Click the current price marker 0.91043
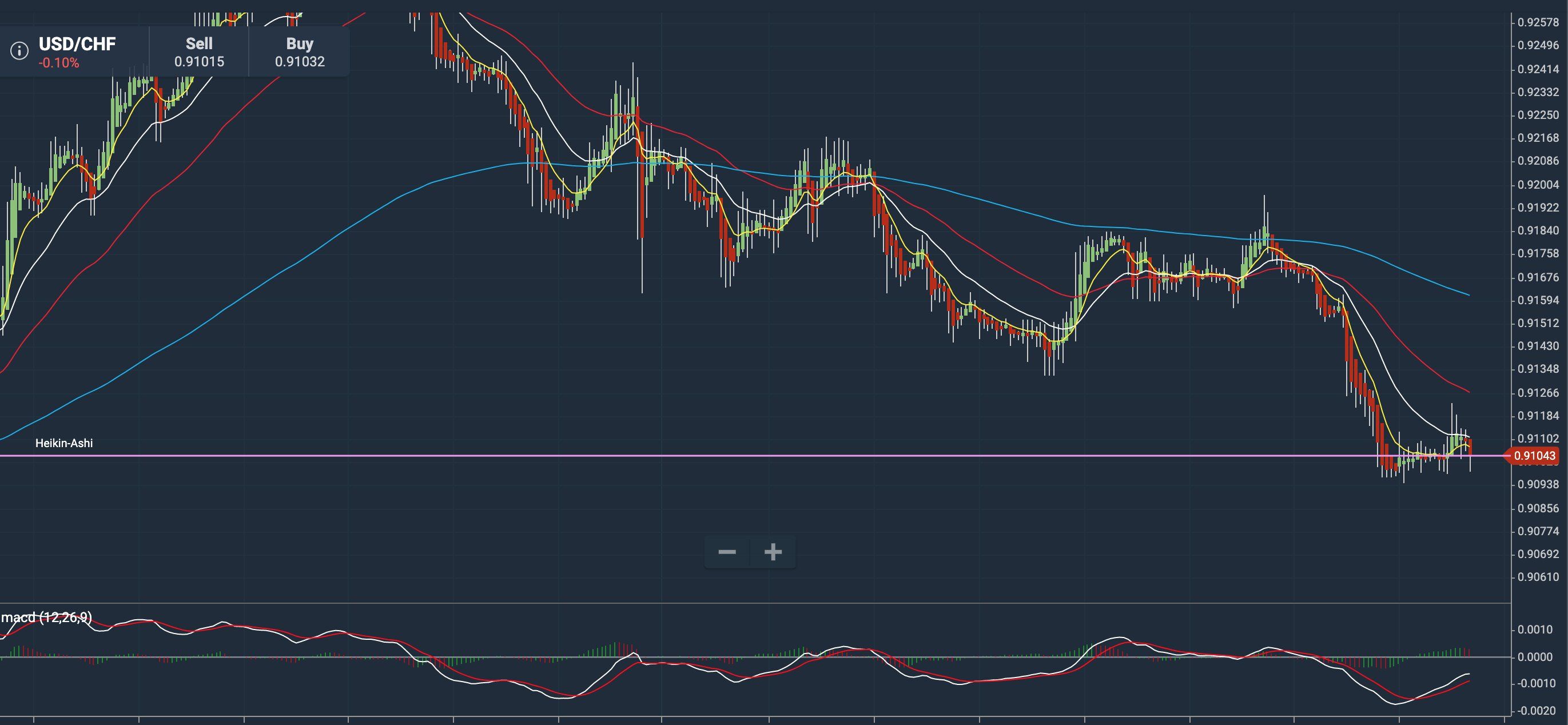Image resolution: width=1568 pixels, height=725 pixels. click(1534, 455)
